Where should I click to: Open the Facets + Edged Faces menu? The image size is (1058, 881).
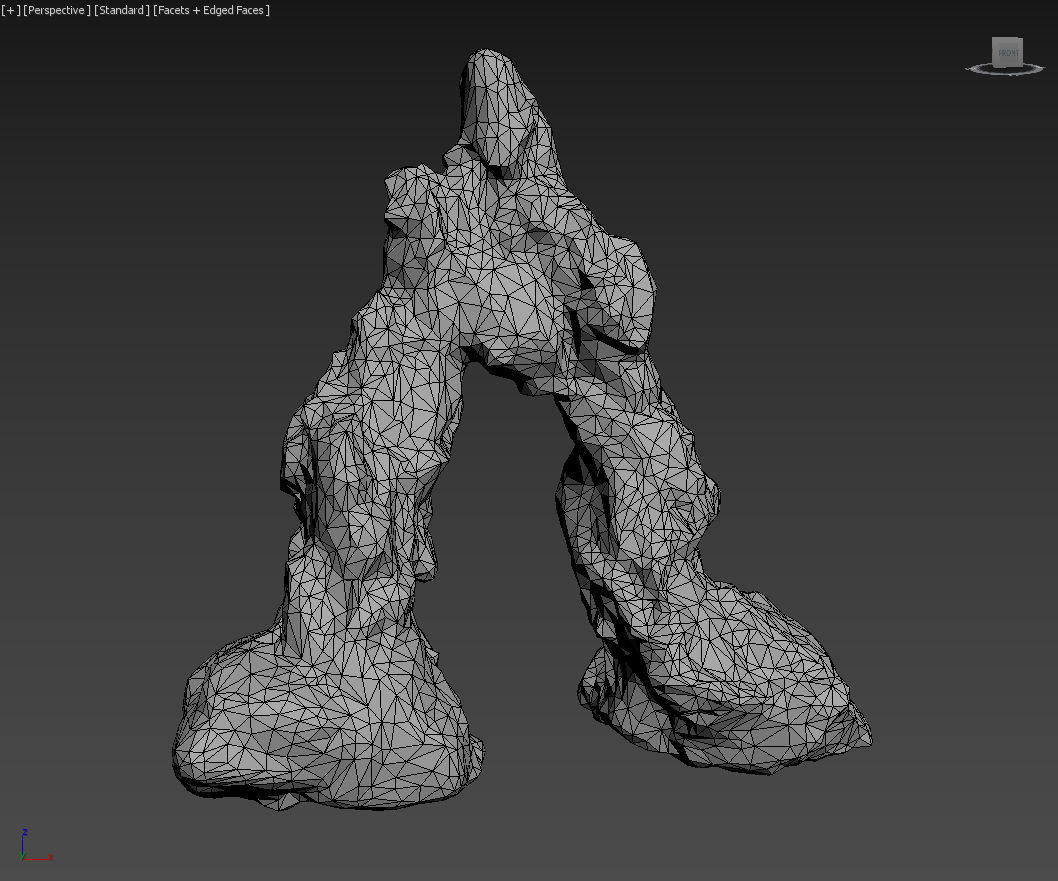point(211,10)
